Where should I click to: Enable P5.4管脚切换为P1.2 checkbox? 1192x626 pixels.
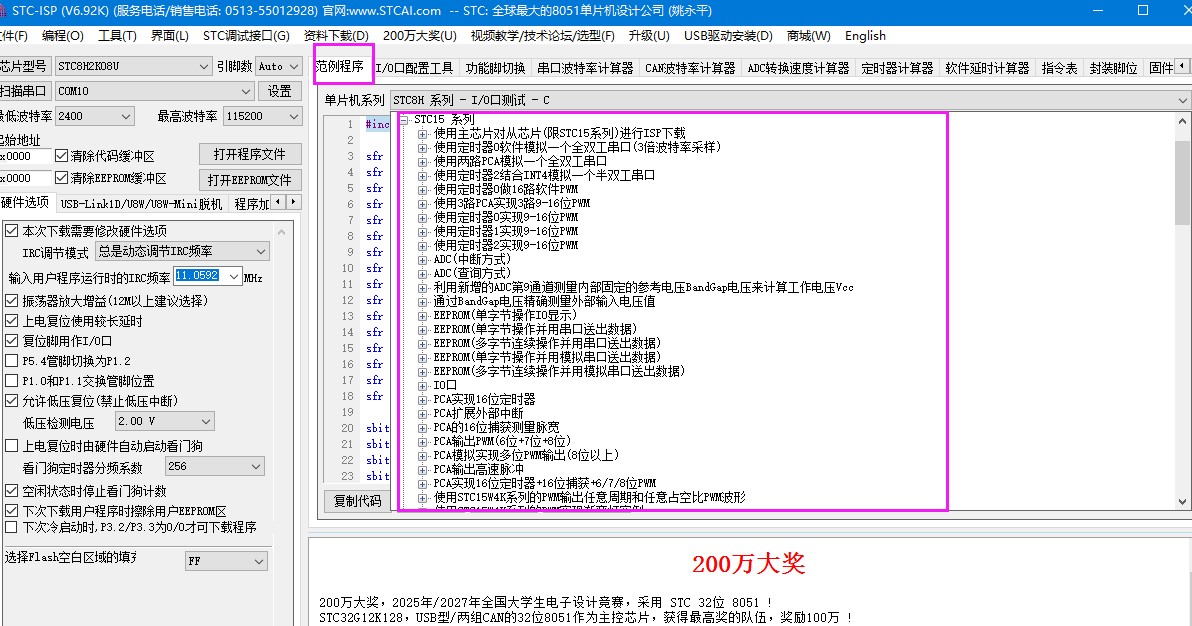pyautogui.click(x=11, y=361)
